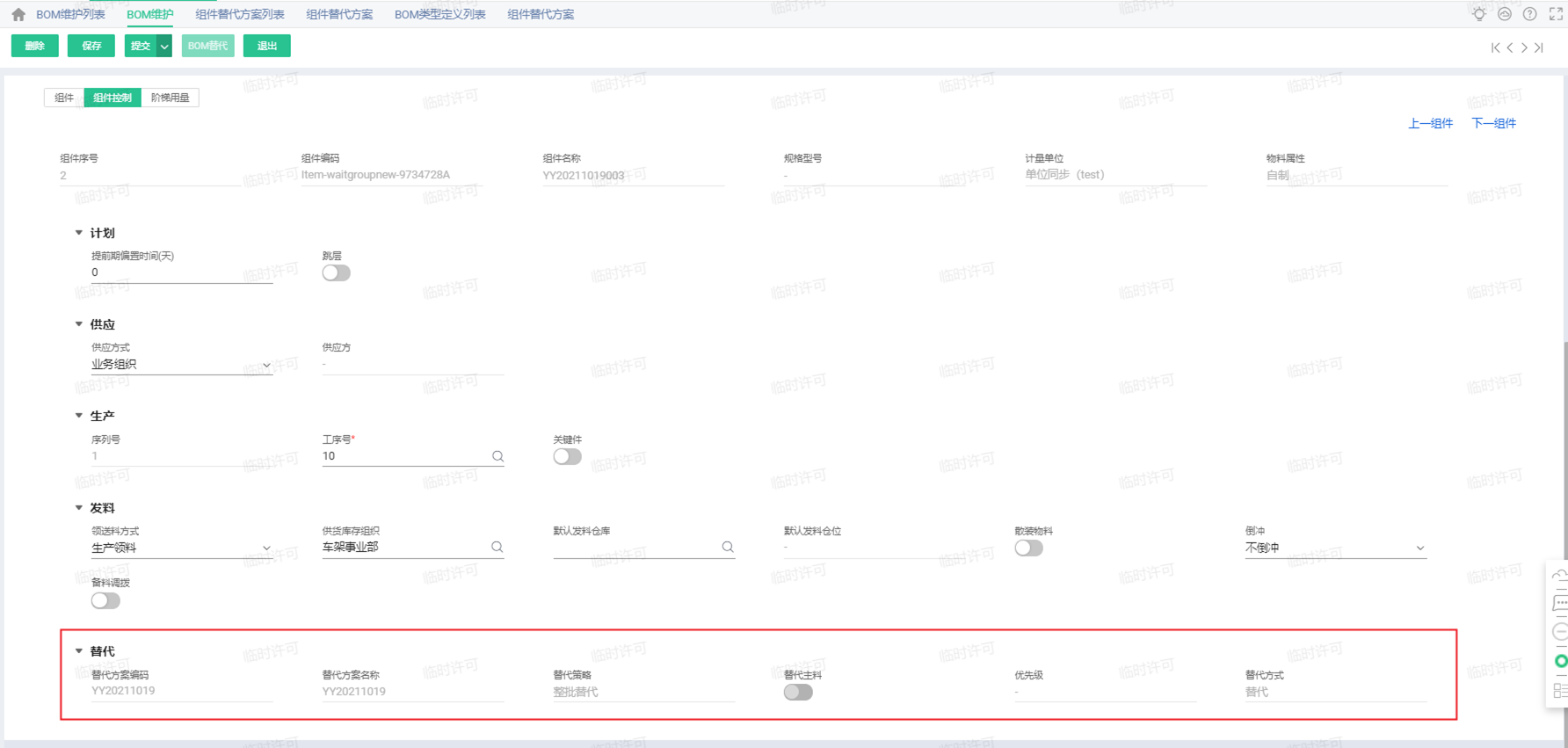Switch to BOM维护 tab

149,14
